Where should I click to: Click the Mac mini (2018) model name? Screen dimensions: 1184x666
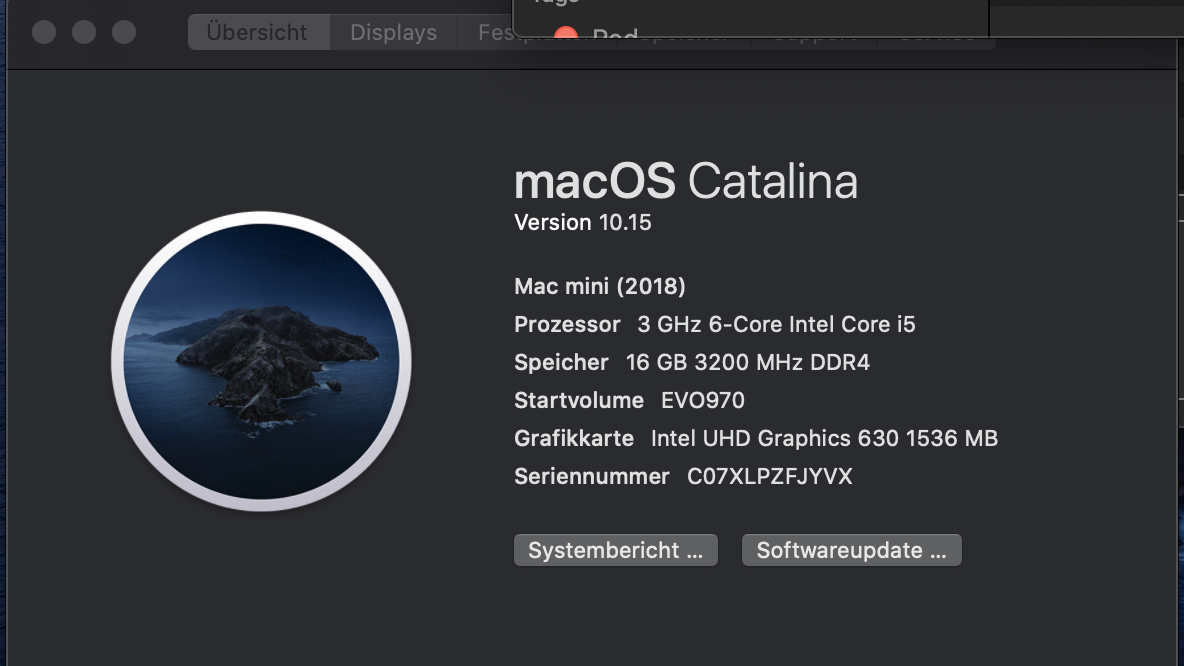599,286
